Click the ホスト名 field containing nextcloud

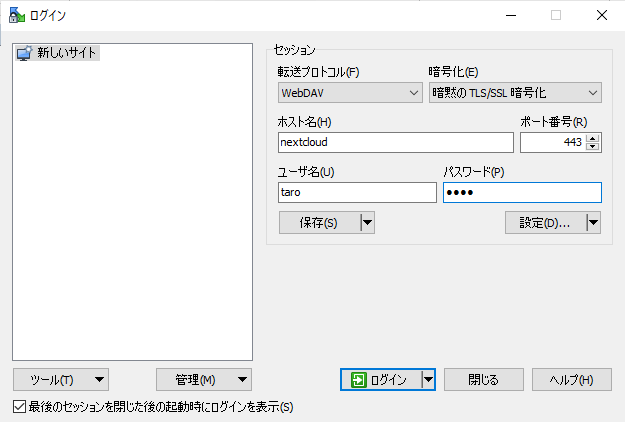pyautogui.click(x=395, y=142)
